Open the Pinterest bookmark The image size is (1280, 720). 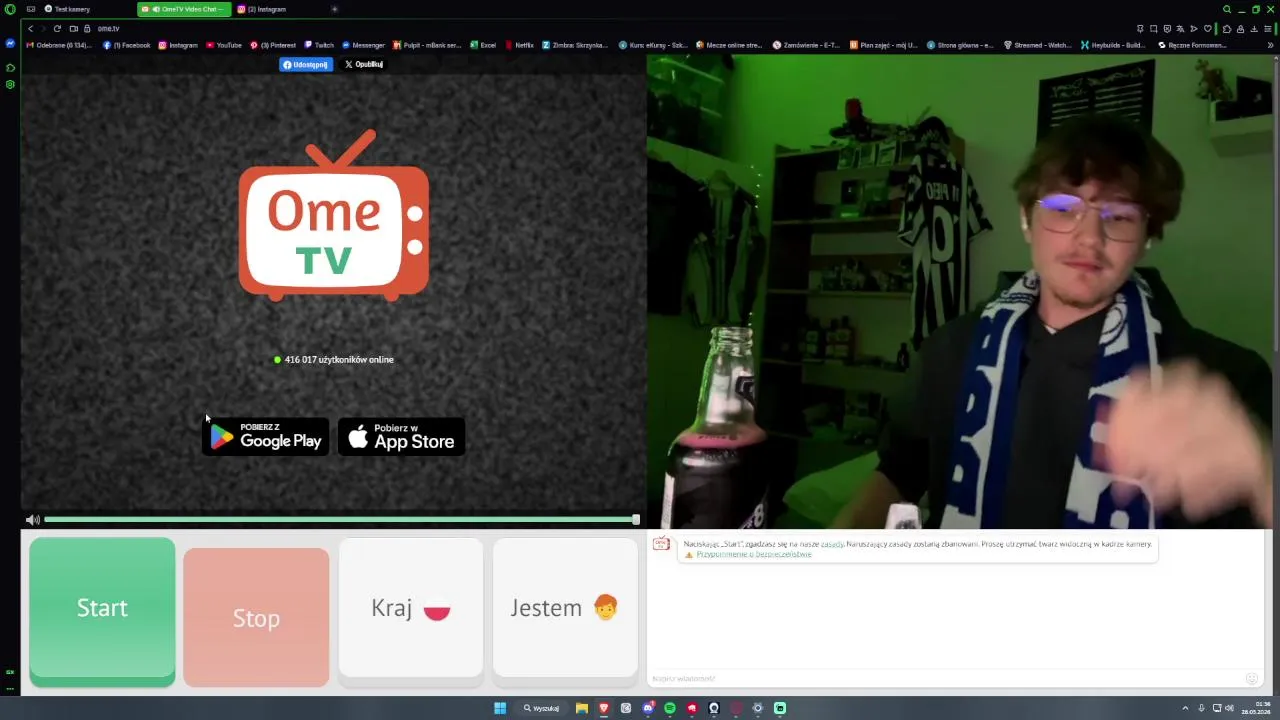point(273,45)
